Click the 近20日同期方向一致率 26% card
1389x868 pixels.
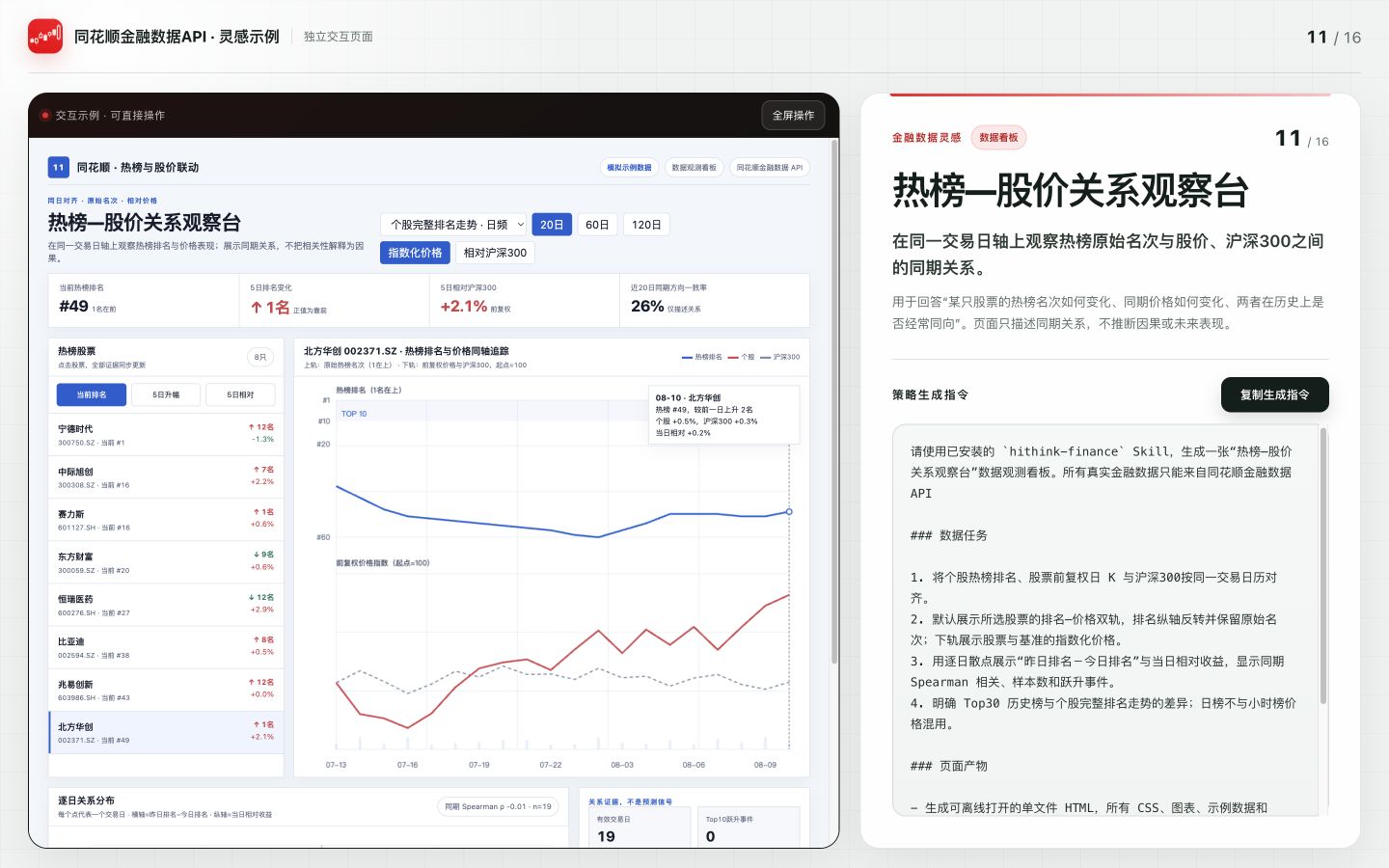[x=715, y=301]
